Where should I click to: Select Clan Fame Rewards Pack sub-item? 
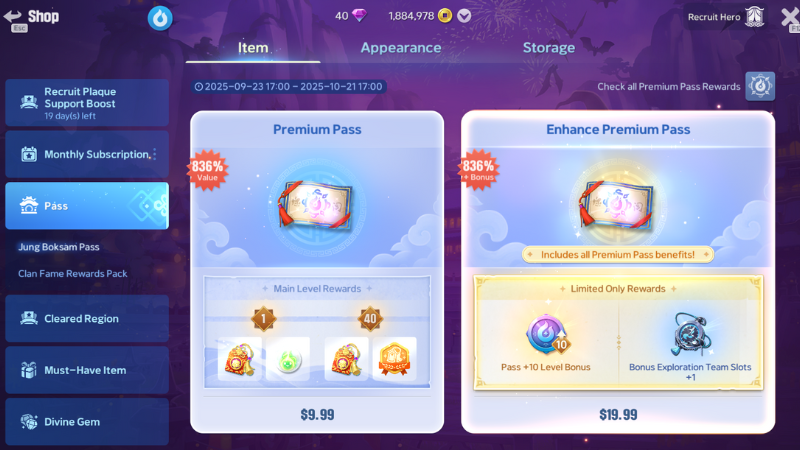[x=72, y=273]
